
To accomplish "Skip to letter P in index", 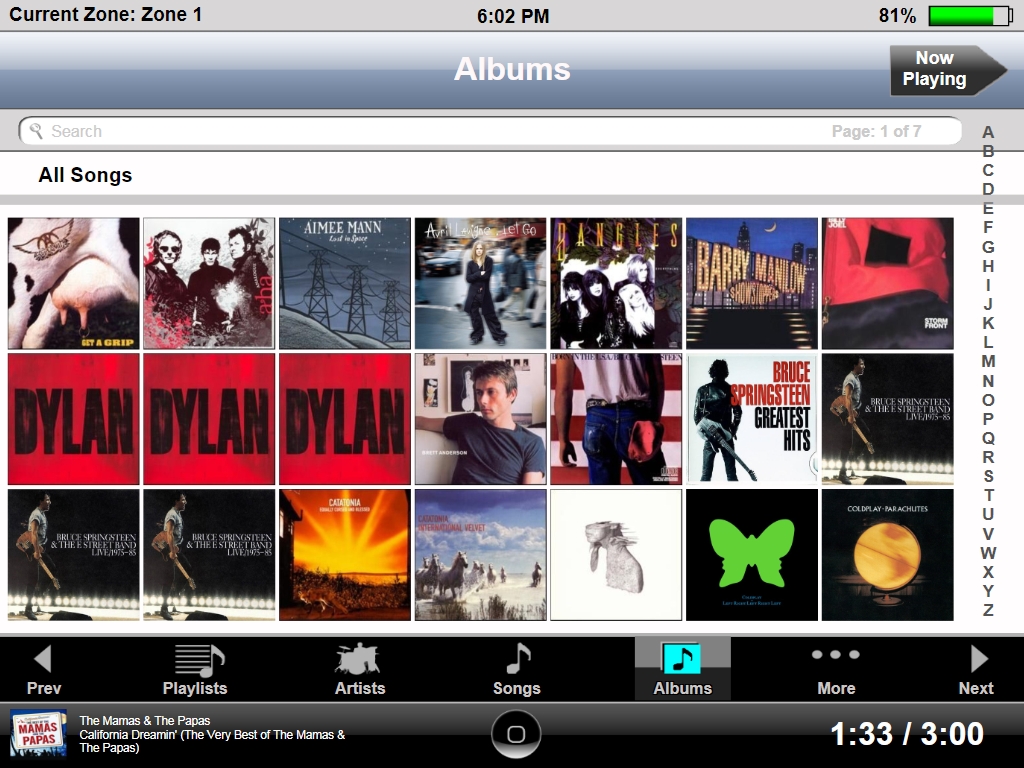I will (x=988, y=419).
